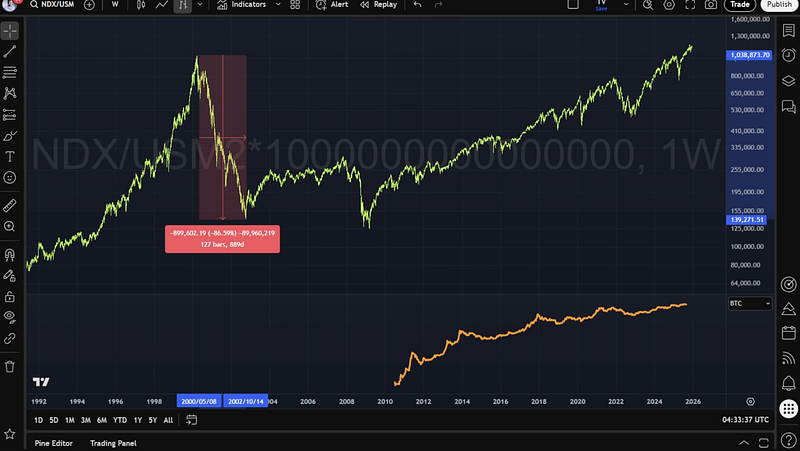The height and width of the screenshot is (451, 800).
Task: Set date range to 1M
Action: pyautogui.click(x=69, y=420)
